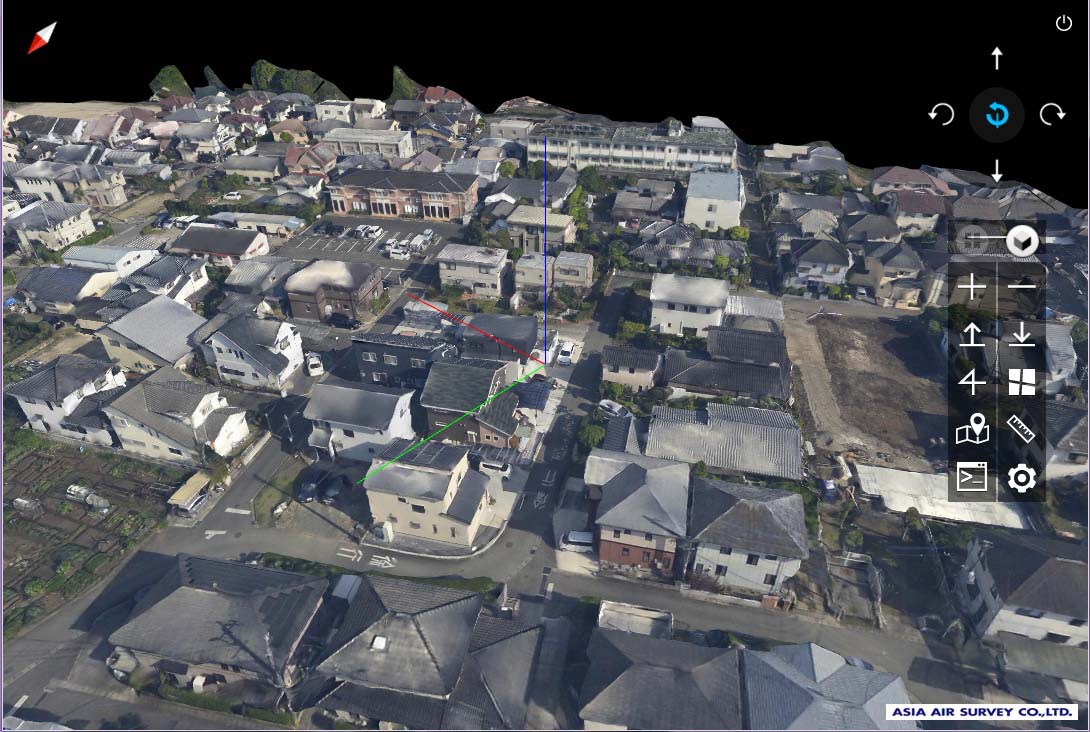Tilt view with the up arrow
Viewport: 1090px width, 732px height.
point(997,58)
